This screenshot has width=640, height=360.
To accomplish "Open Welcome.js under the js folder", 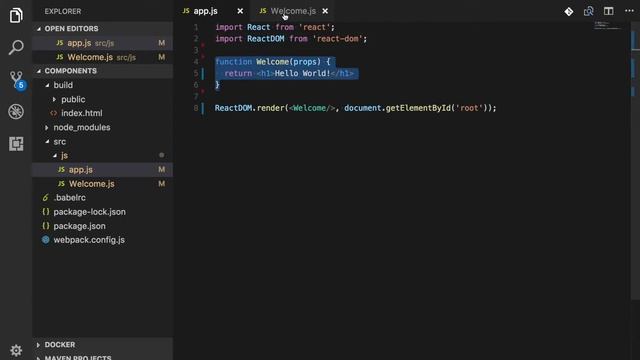I will pos(102,184).
